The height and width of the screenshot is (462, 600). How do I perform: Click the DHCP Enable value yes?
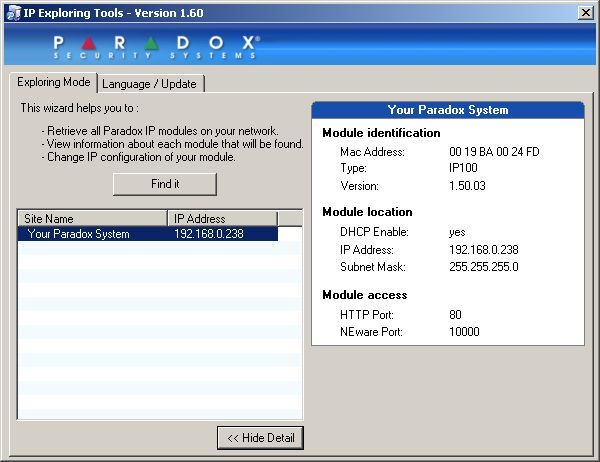(458, 232)
